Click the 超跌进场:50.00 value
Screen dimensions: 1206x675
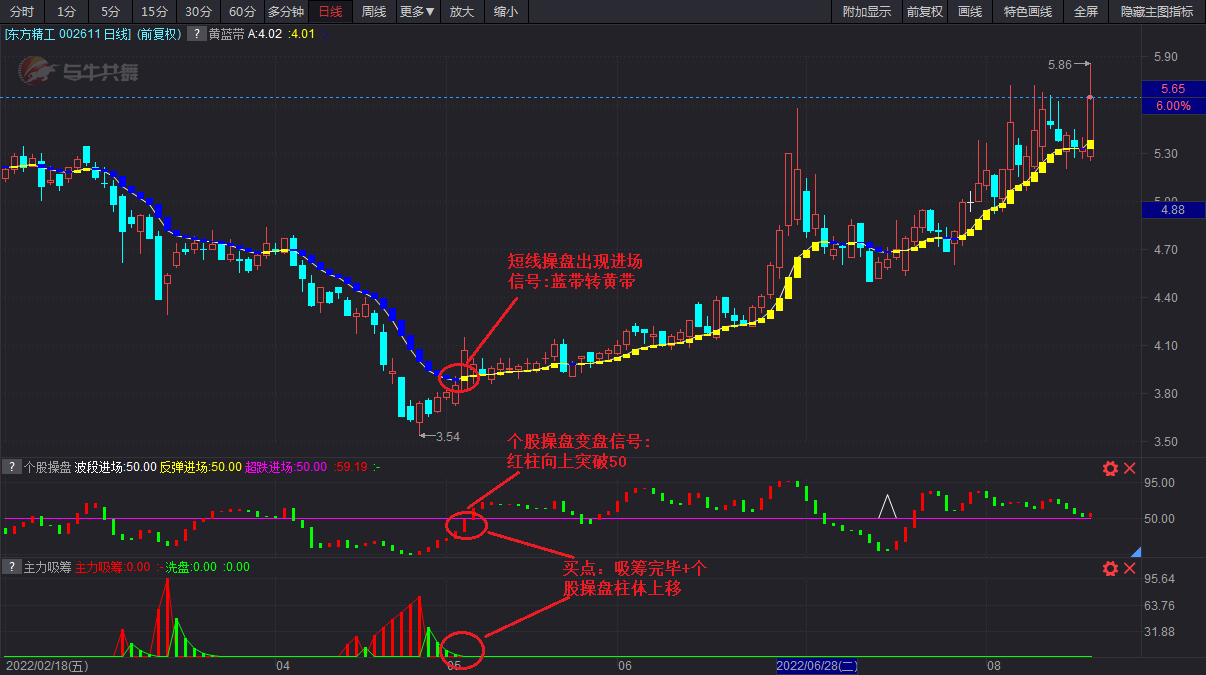click(286, 467)
